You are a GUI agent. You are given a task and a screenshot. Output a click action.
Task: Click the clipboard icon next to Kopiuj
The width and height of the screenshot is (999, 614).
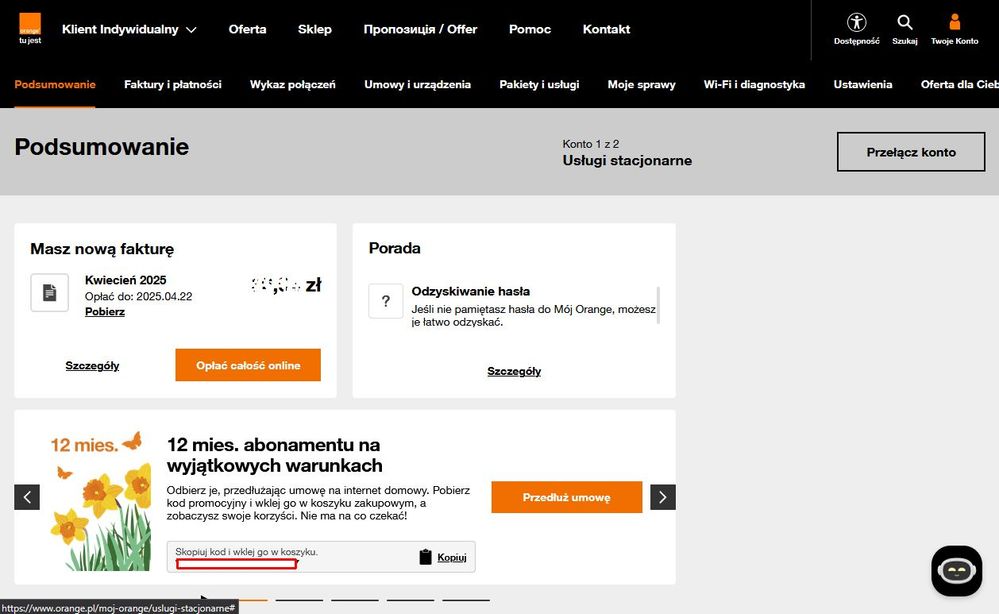pyautogui.click(x=426, y=557)
